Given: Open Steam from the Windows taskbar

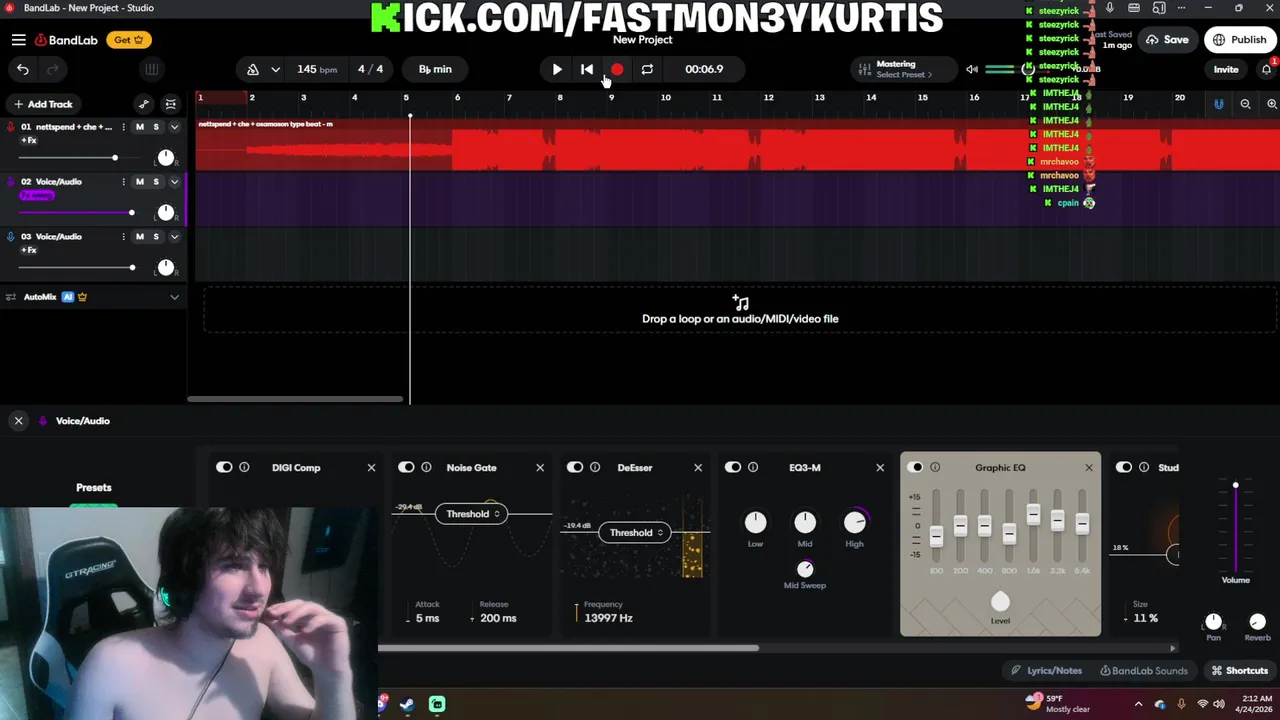Looking at the screenshot, I should click(x=407, y=704).
